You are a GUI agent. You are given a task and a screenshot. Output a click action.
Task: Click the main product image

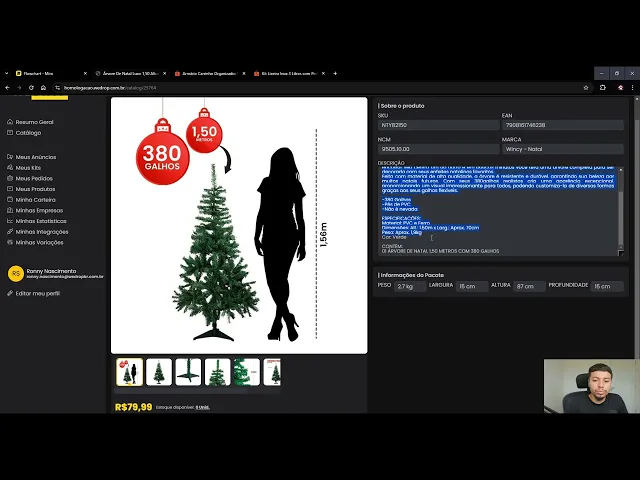[239, 225]
